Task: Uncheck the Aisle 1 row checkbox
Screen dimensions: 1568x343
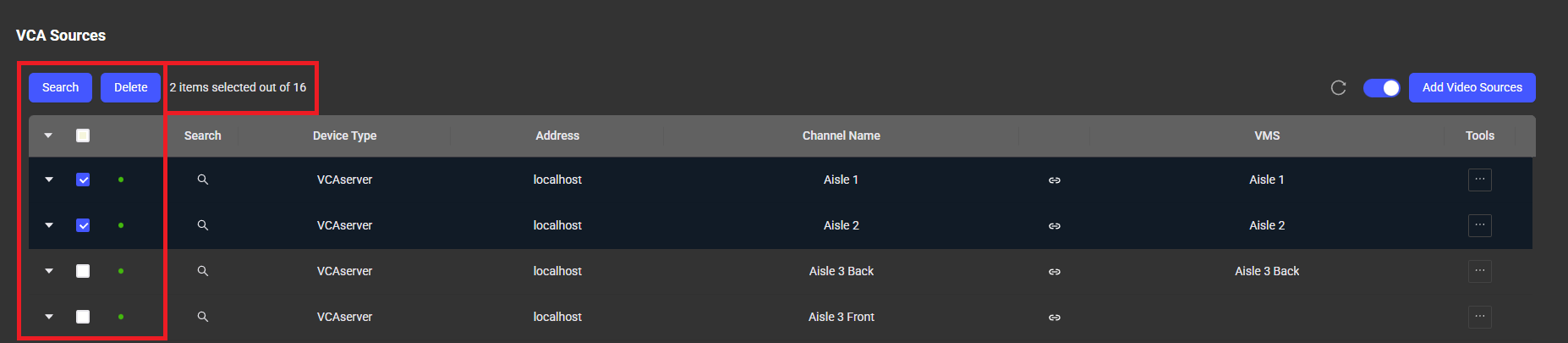Action: [83, 180]
